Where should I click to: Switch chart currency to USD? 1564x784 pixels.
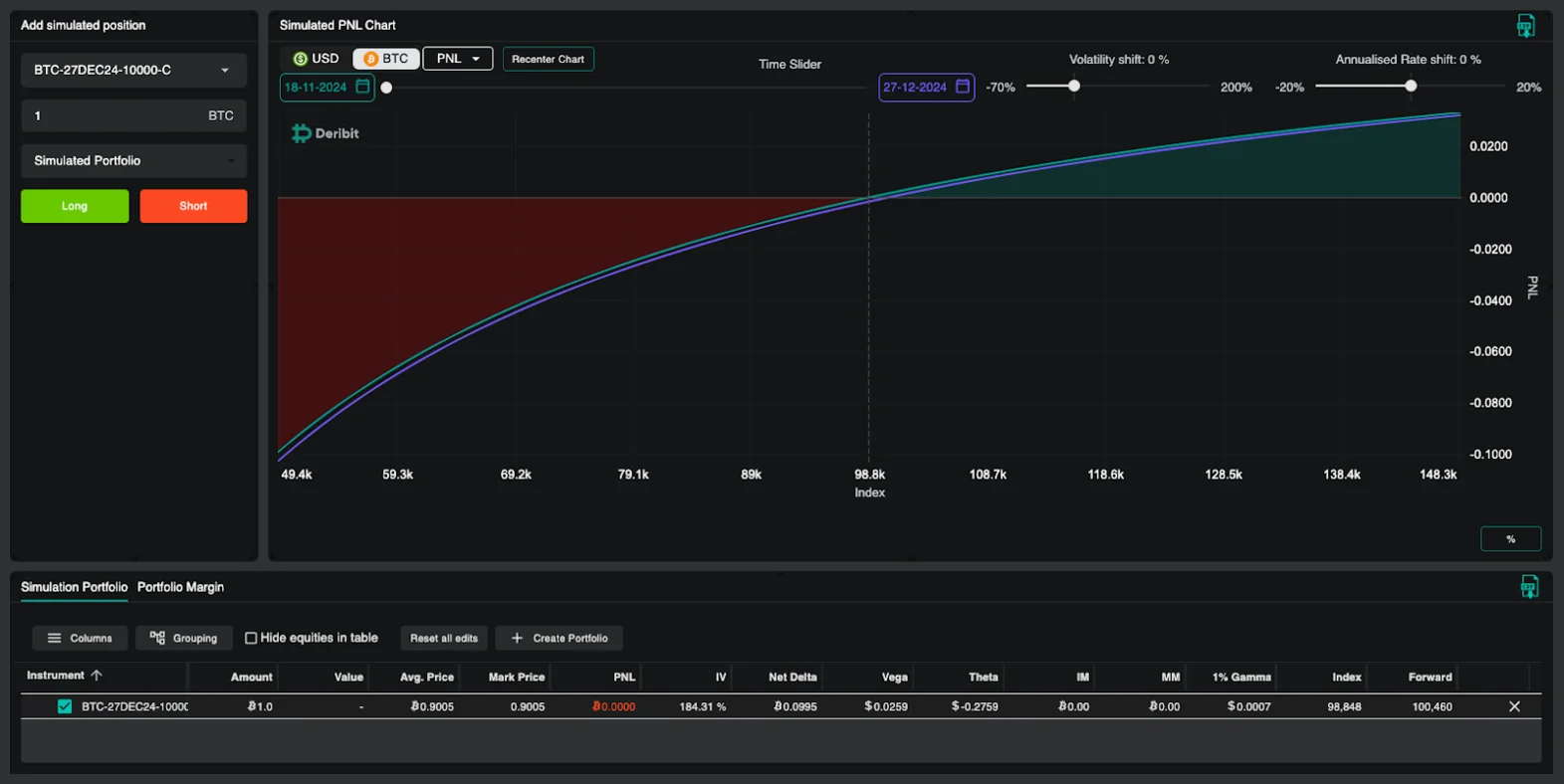click(317, 59)
